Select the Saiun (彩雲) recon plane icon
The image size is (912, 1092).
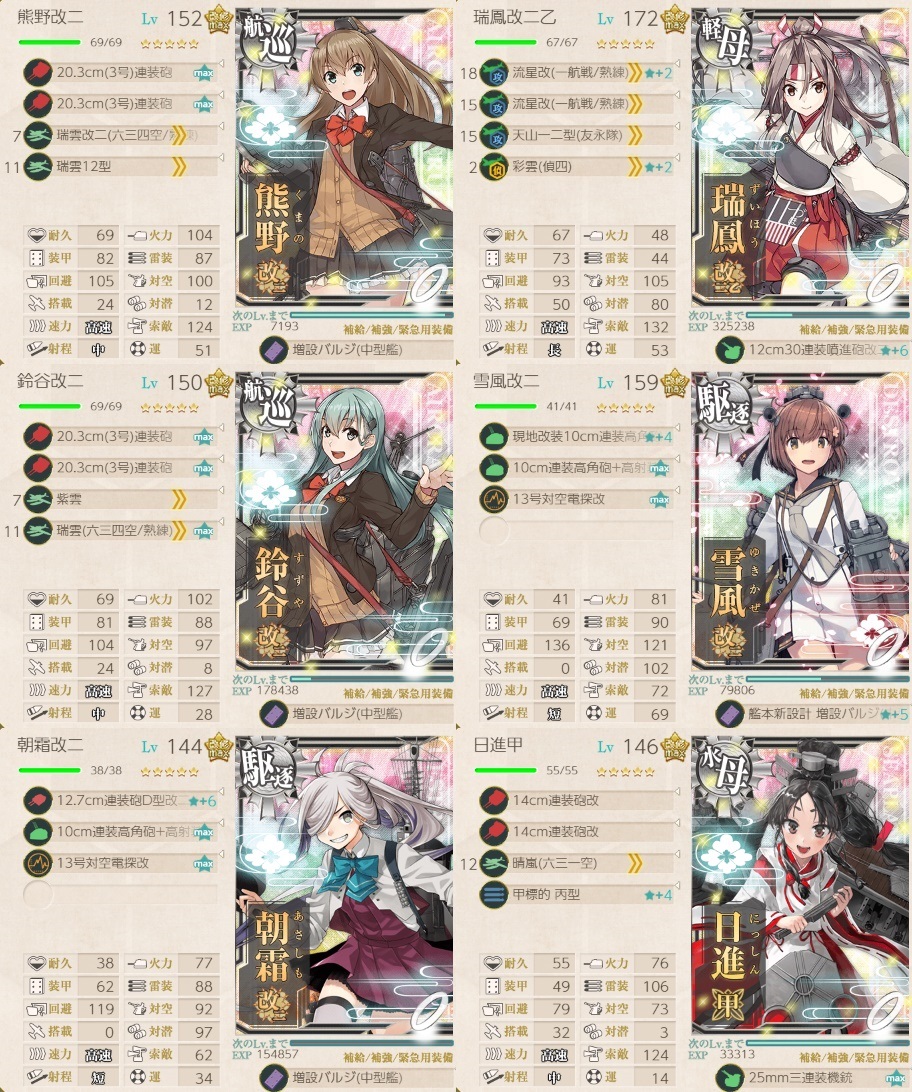pos(494,167)
